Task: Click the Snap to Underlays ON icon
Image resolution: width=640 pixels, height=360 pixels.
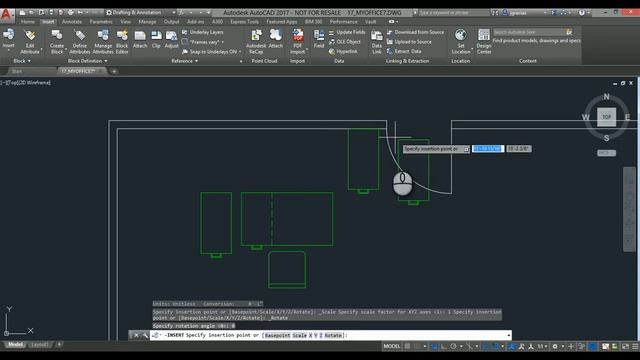Action: (185, 52)
